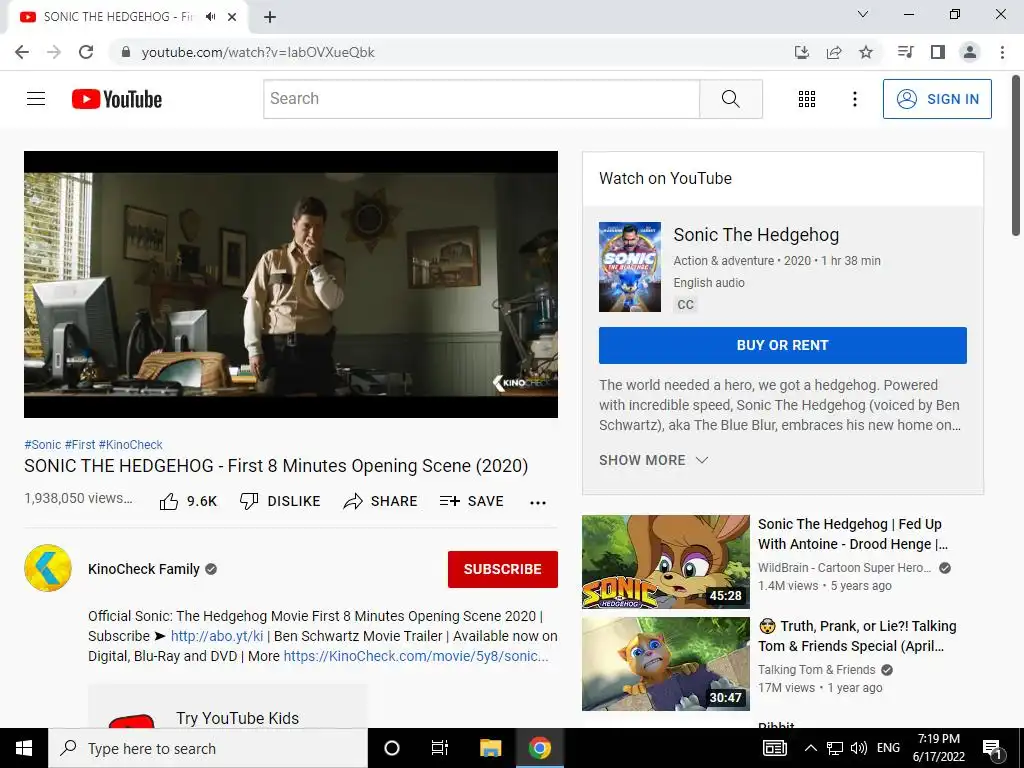Open Talking Tom & Friends video thumbnail

pos(665,664)
